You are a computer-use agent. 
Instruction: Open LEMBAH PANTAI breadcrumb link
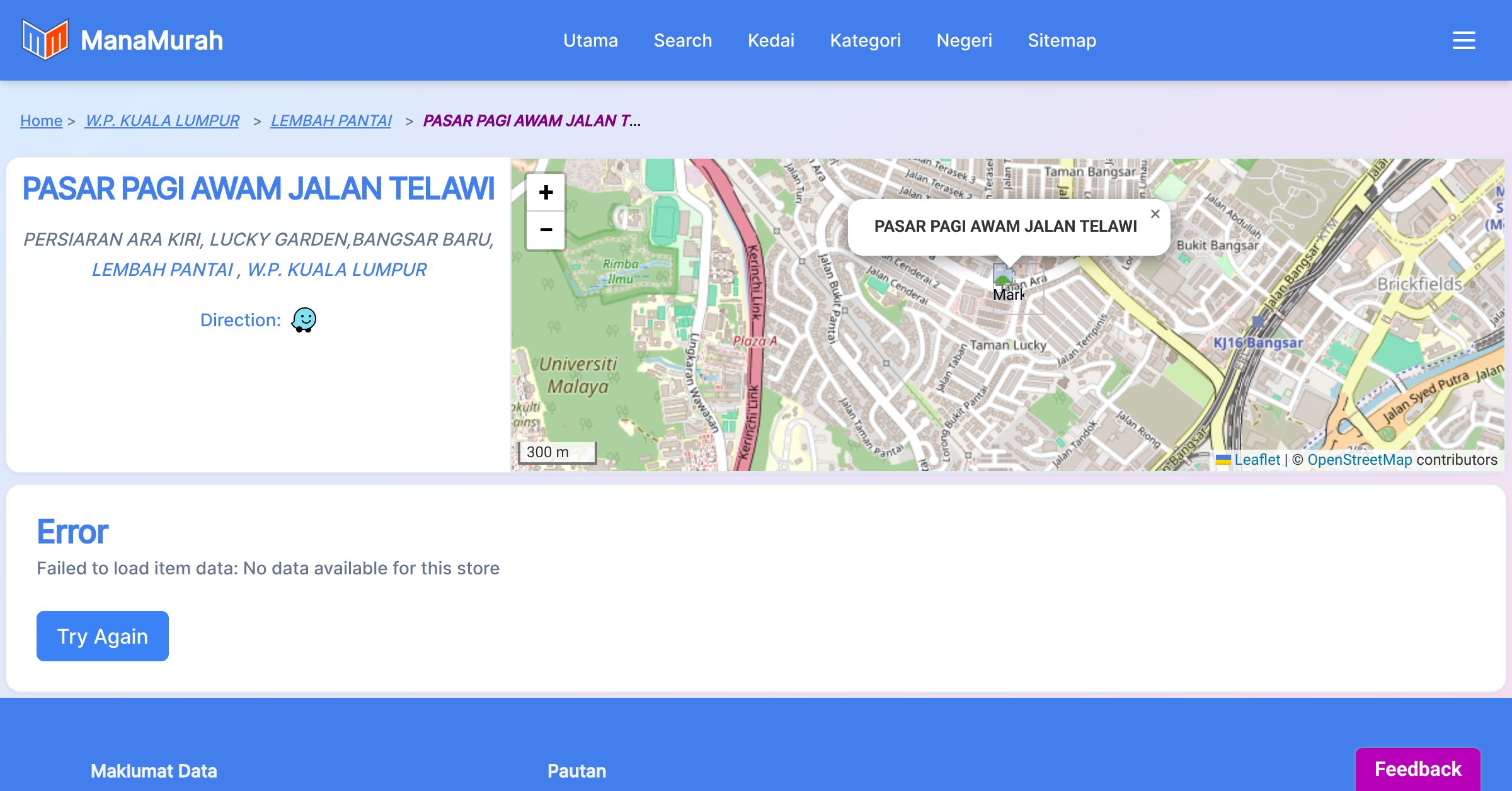(331, 120)
